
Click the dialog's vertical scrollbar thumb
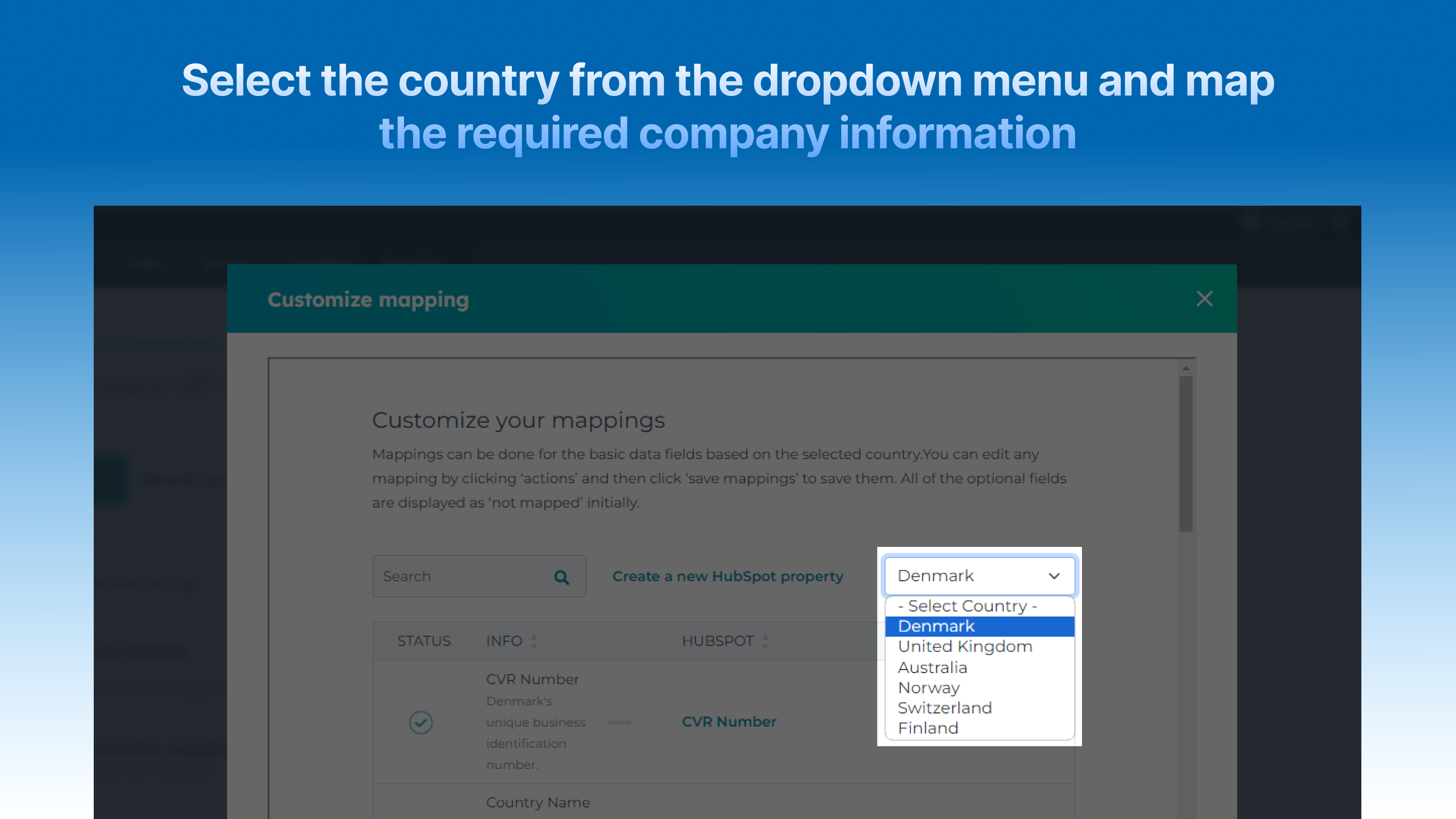click(1186, 453)
